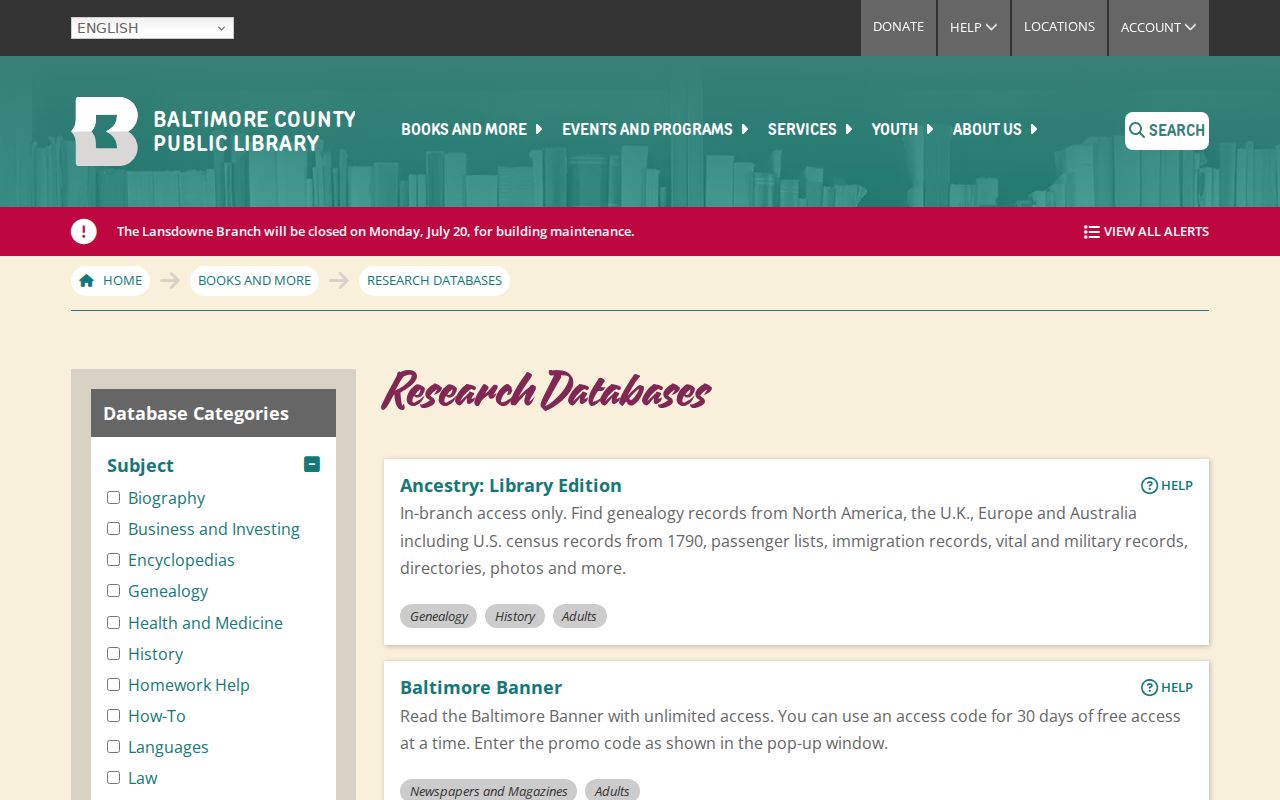The height and width of the screenshot is (800, 1280).
Task: Click Adults tag under Baltimore Banner
Action: [x=612, y=790]
